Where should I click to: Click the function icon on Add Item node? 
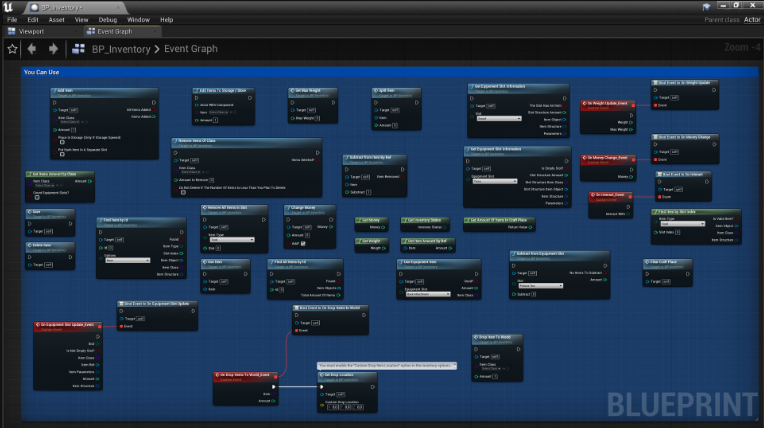55,91
